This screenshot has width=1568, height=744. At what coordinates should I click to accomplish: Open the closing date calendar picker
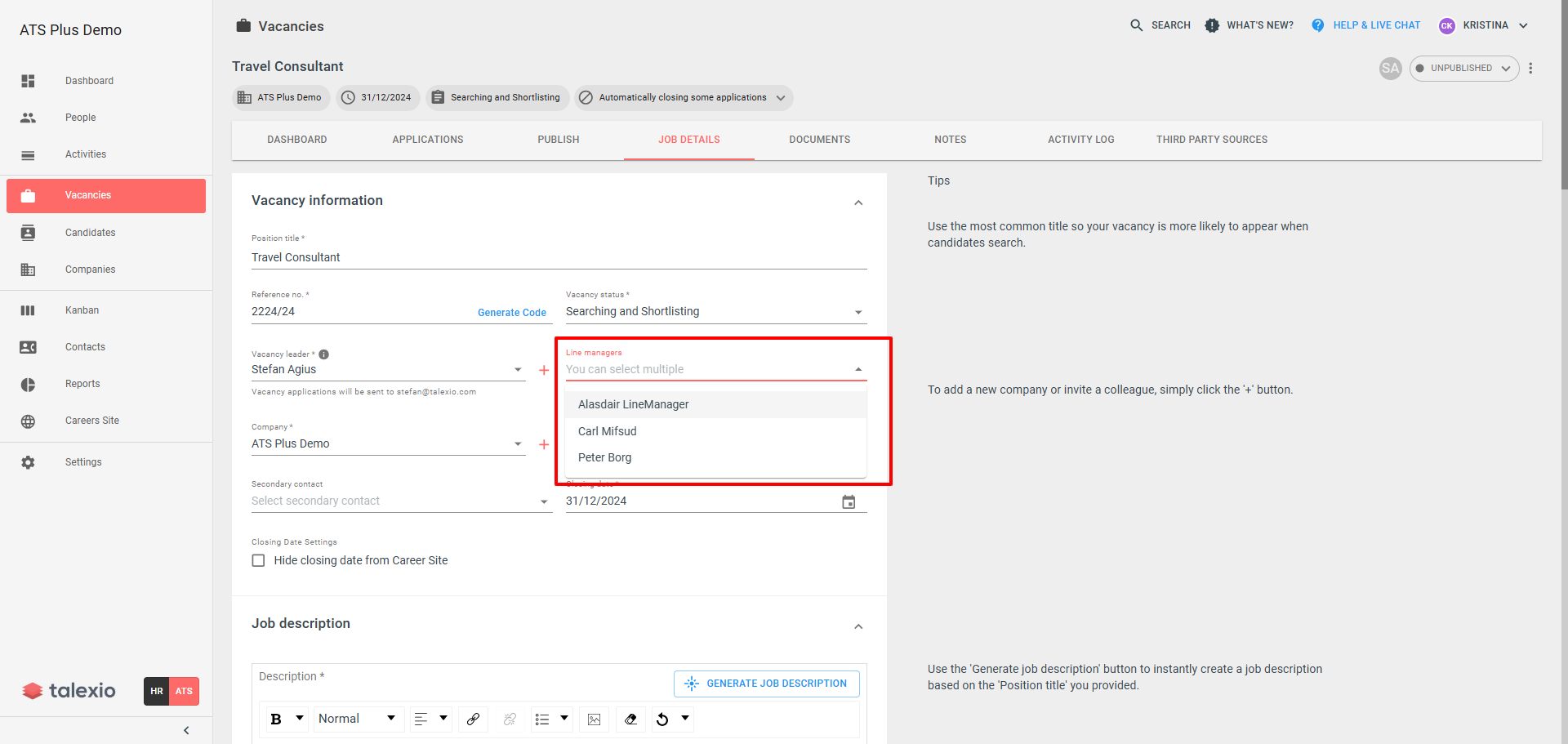point(849,501)
